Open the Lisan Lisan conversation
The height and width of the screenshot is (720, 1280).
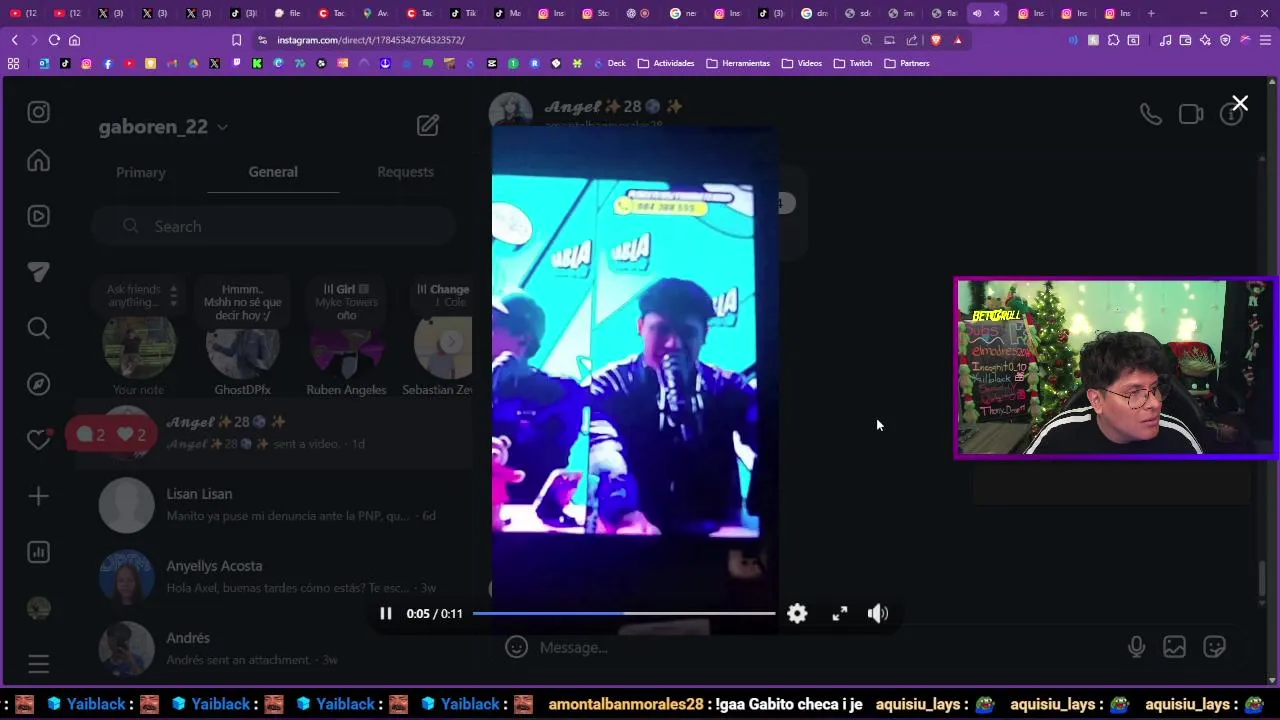275,504
